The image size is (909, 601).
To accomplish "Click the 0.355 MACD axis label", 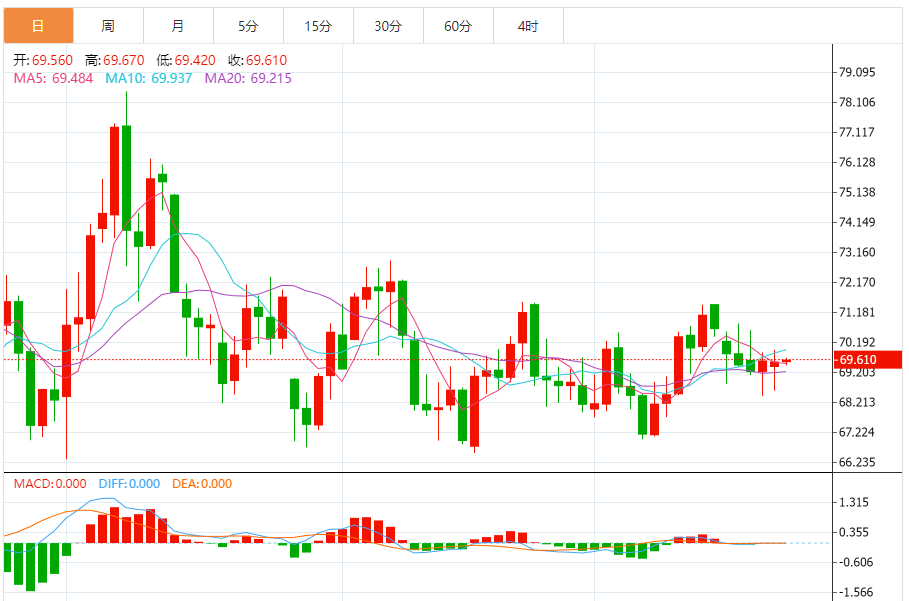I will (x=854, y=532).
